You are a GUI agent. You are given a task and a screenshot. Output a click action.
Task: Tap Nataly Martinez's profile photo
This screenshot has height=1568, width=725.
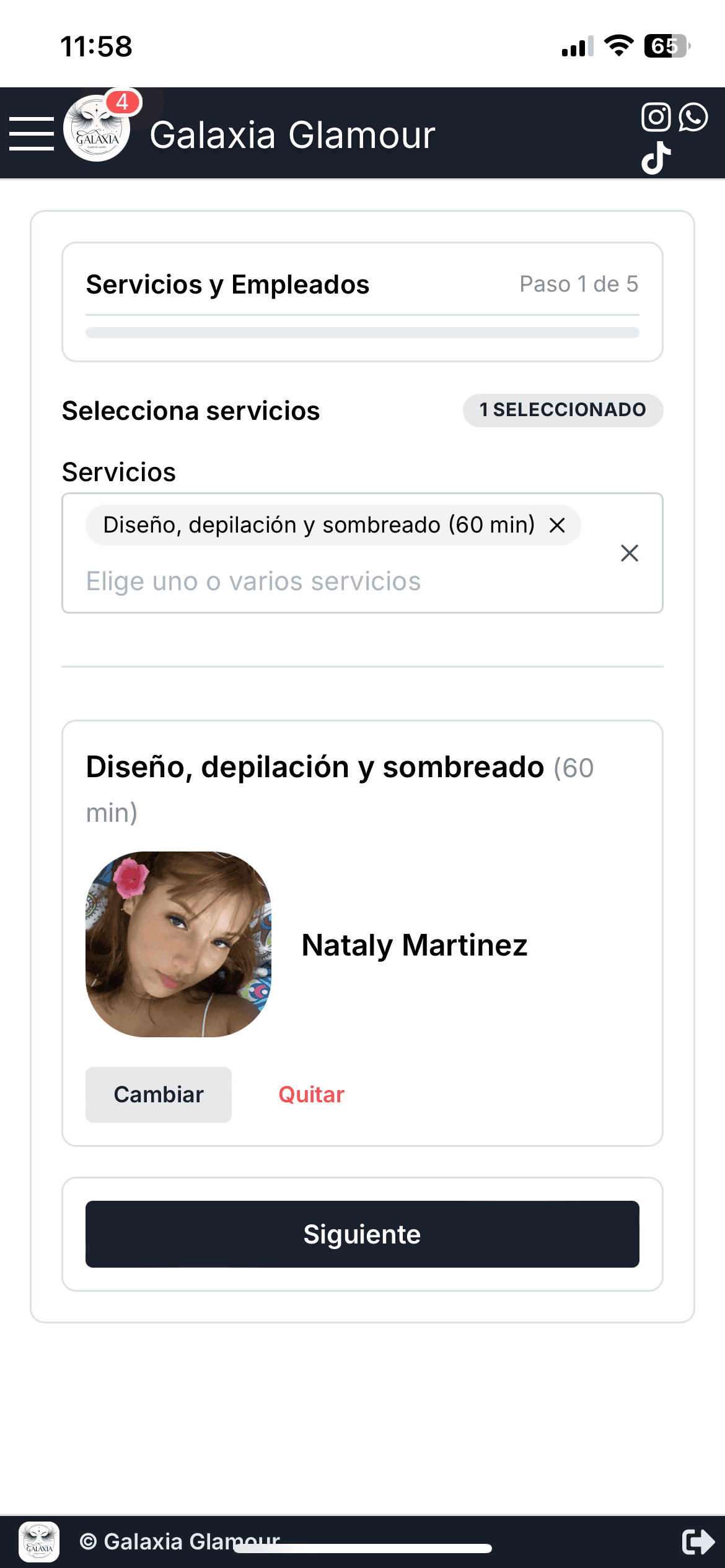tap(178, 944)
